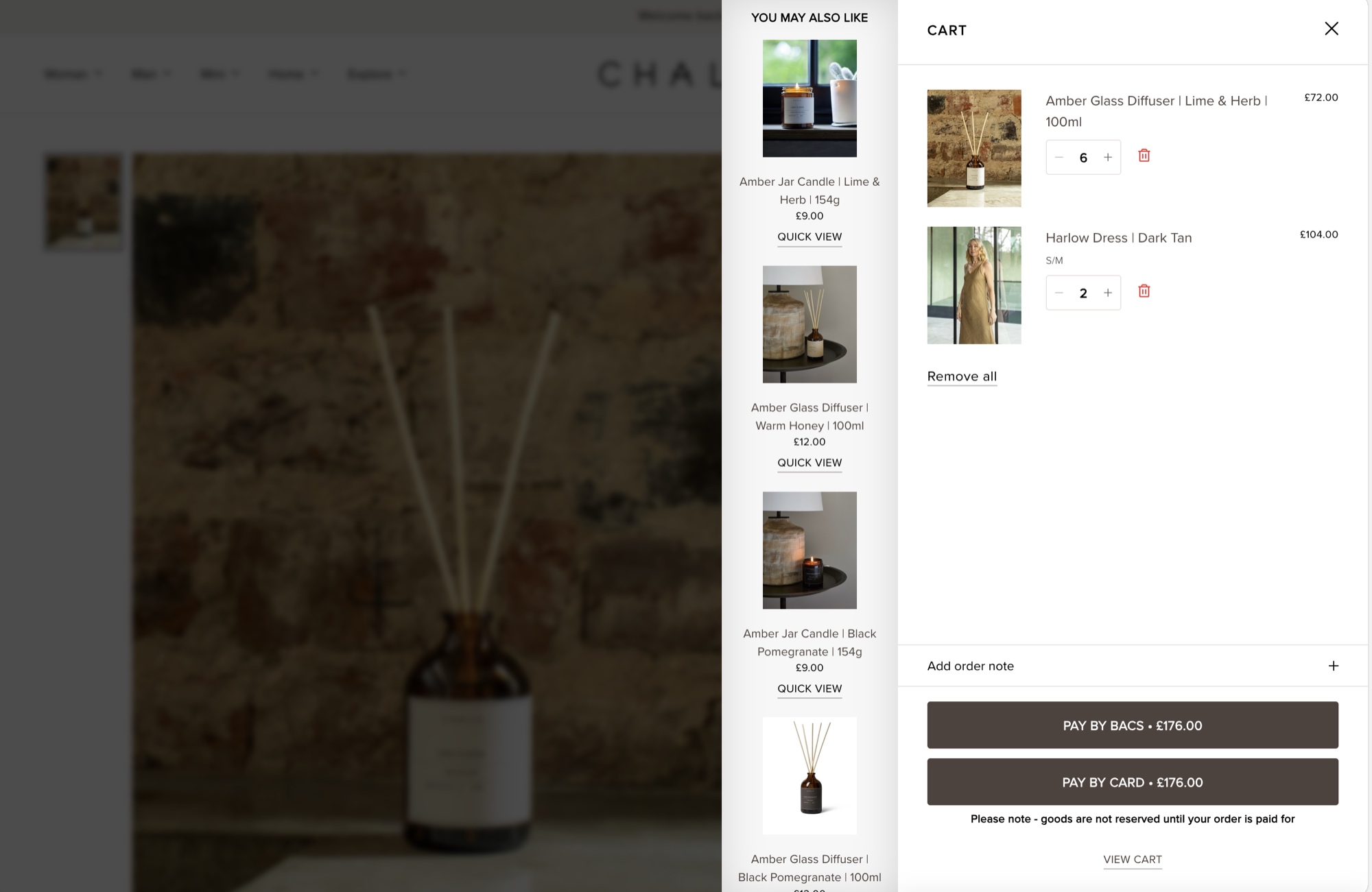Select the Black Pomegranate diffuser recommendation image

[809, 775]
